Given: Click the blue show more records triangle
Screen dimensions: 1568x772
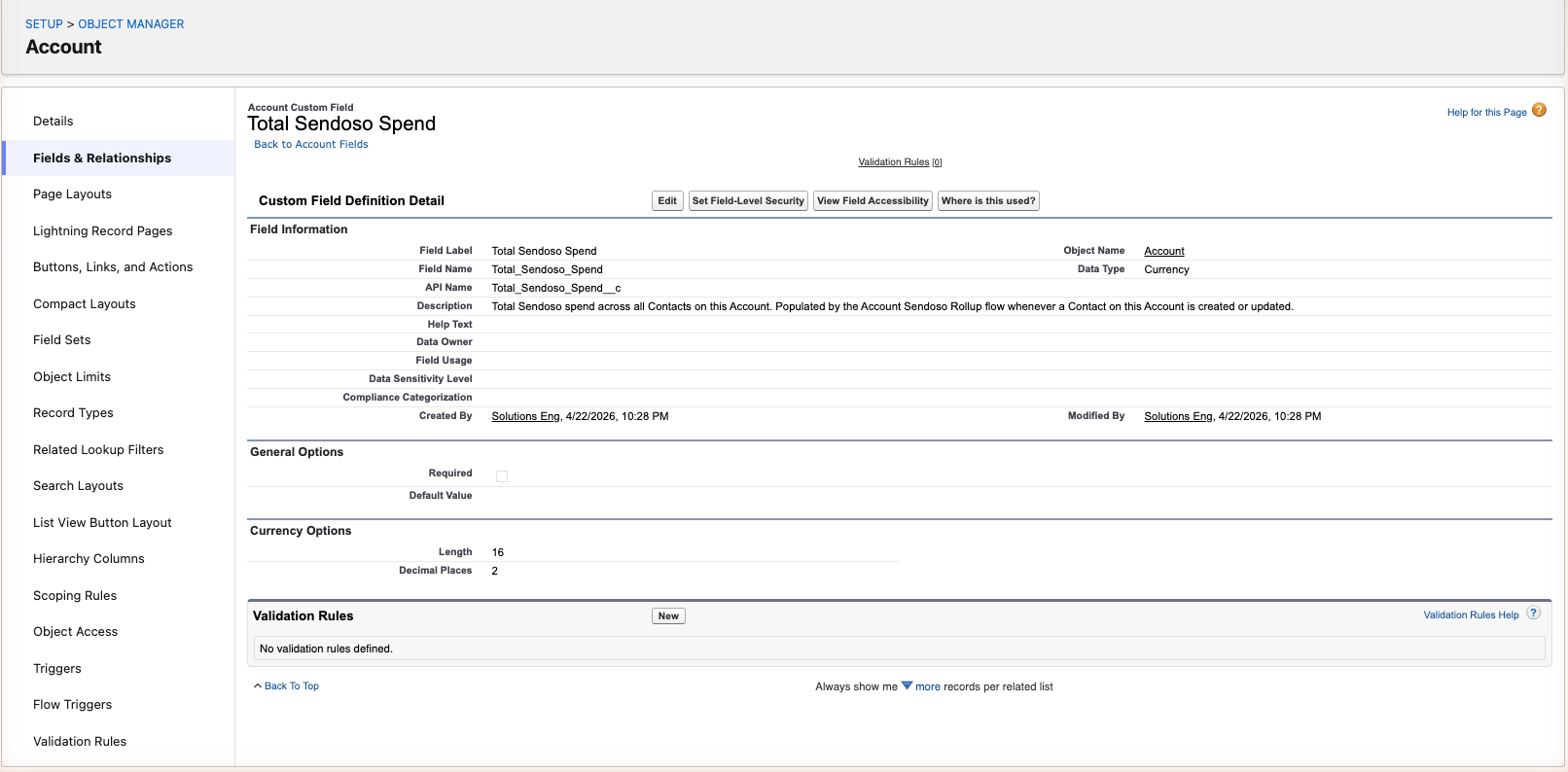Looking at the screenshot, I should (x=907, y=685).
